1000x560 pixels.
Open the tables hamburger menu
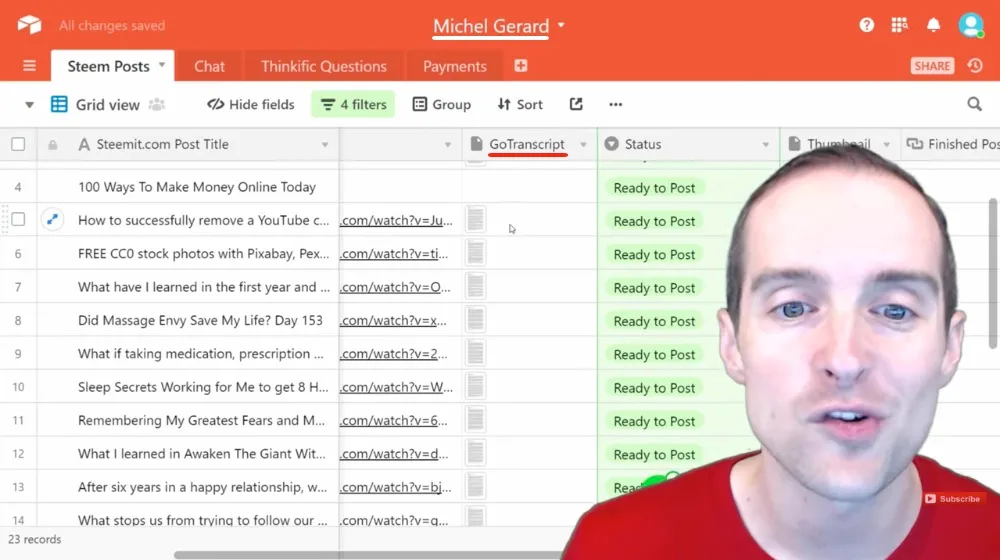pos(29,66)
